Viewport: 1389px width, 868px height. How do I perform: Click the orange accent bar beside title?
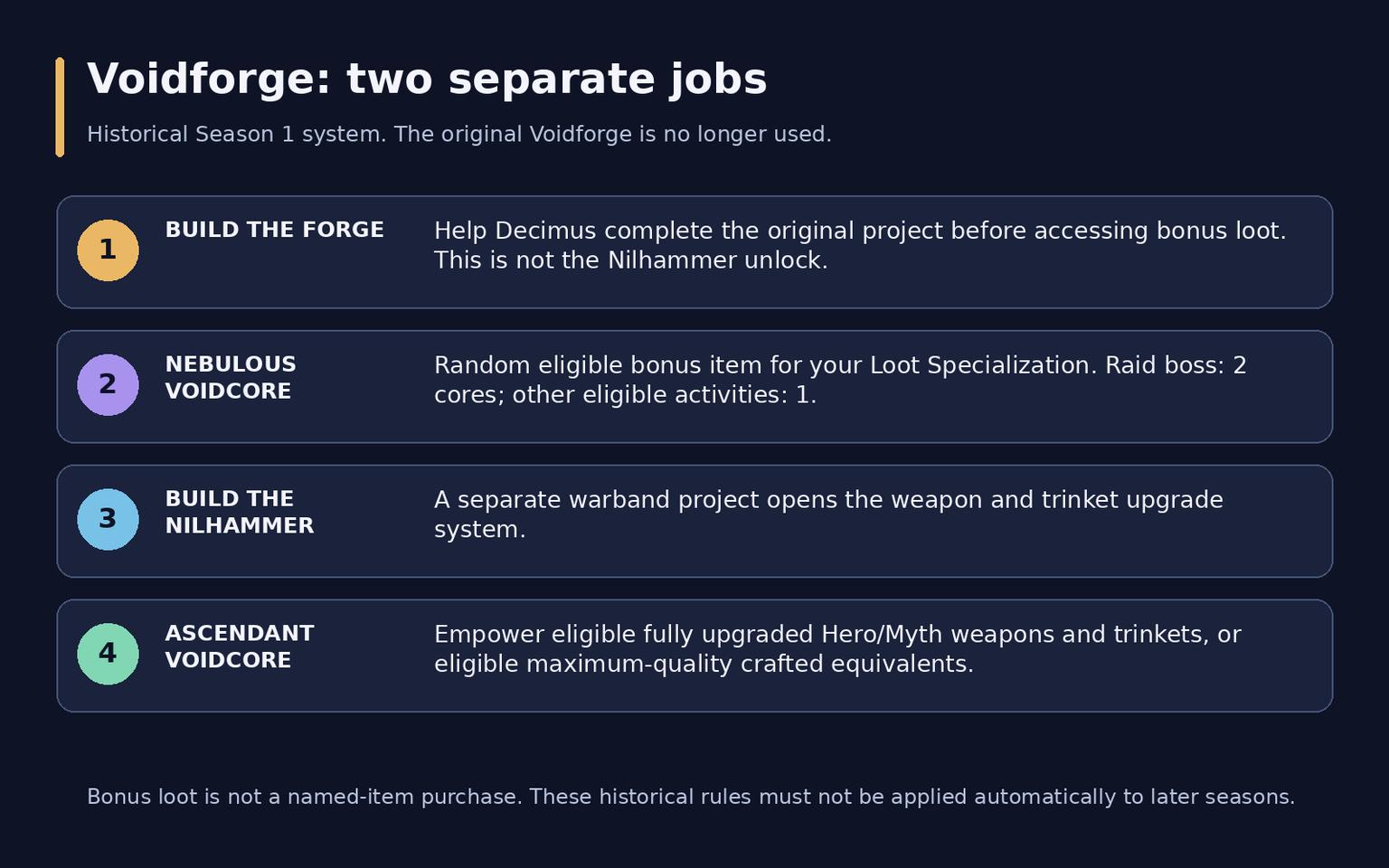pyautogui.click(x=60, y=107)
